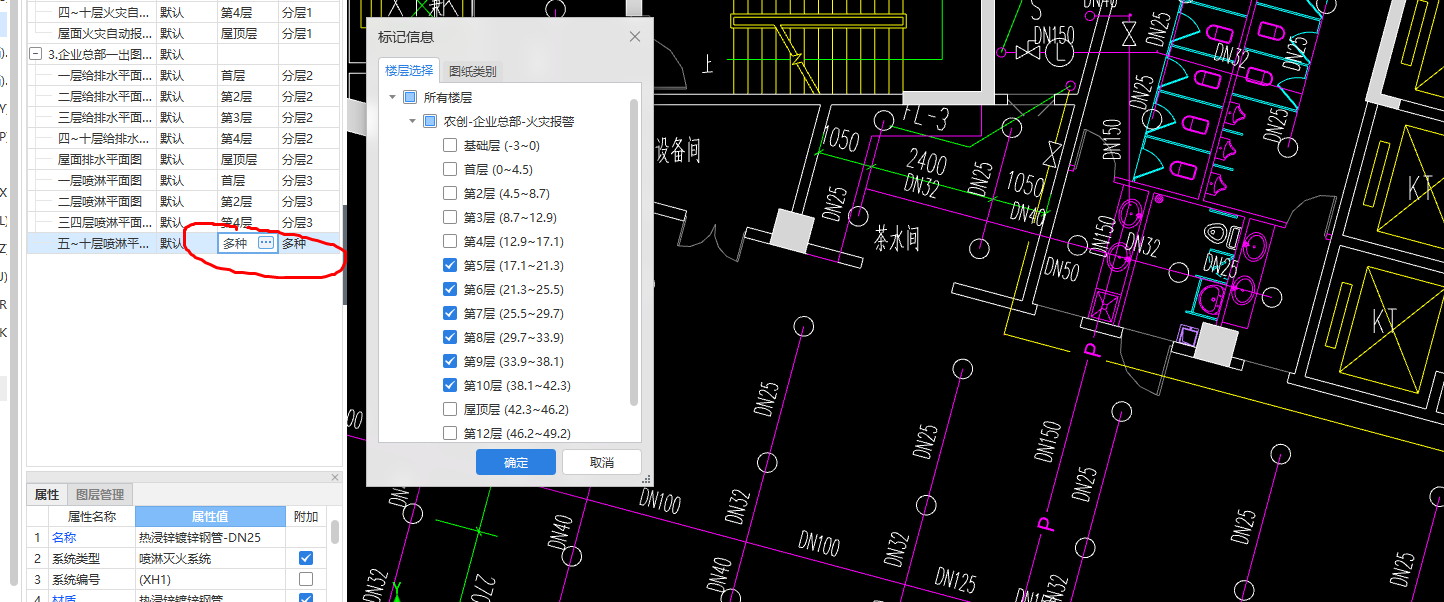
Task: Check the 第2层 (4.5~8.7) checkbox
Action: click(450, 194)
